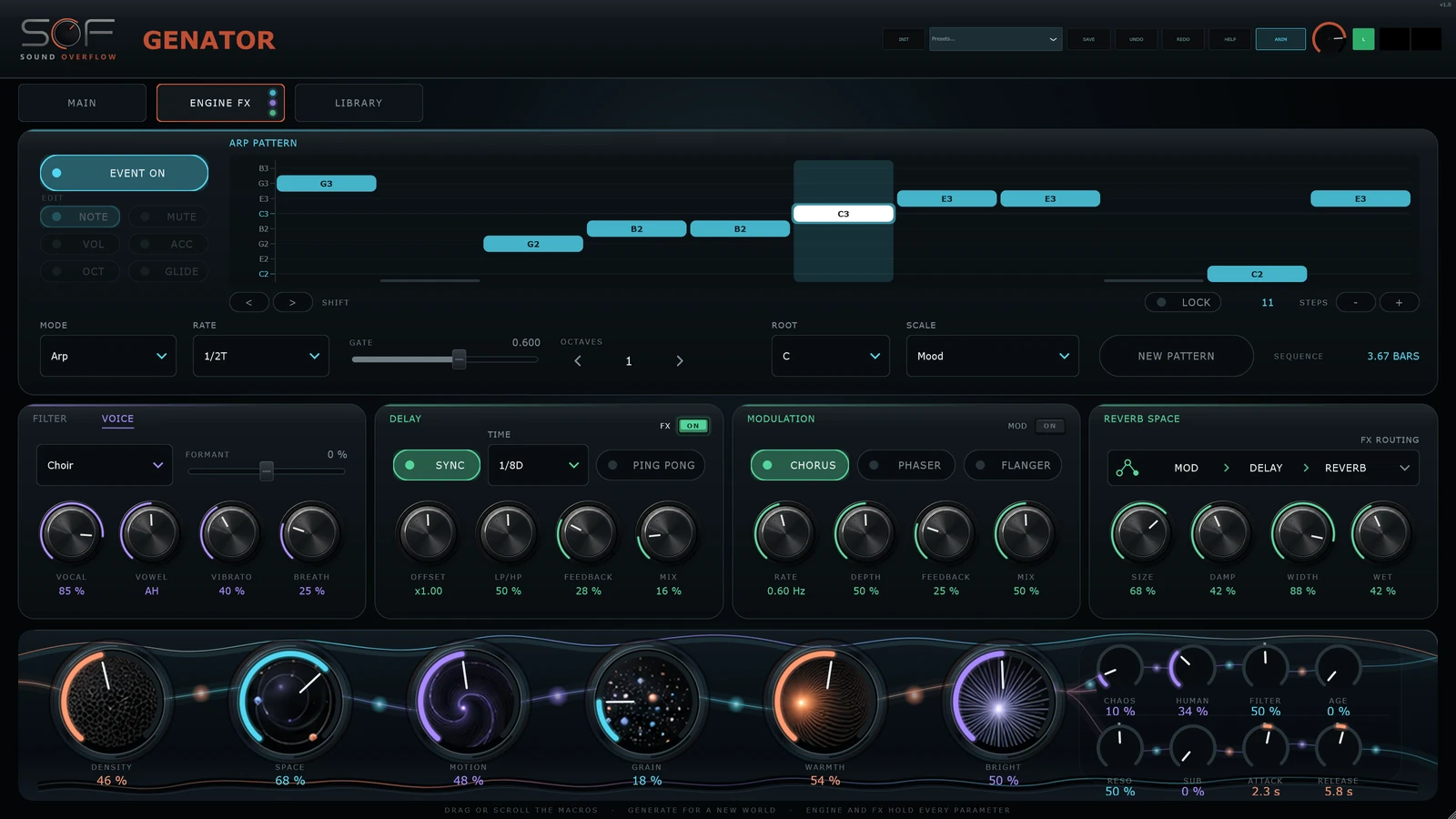Viewport: 1456px width, 819px height.
Task: Click the Reverb Size knob
Action: [1142, 533]
